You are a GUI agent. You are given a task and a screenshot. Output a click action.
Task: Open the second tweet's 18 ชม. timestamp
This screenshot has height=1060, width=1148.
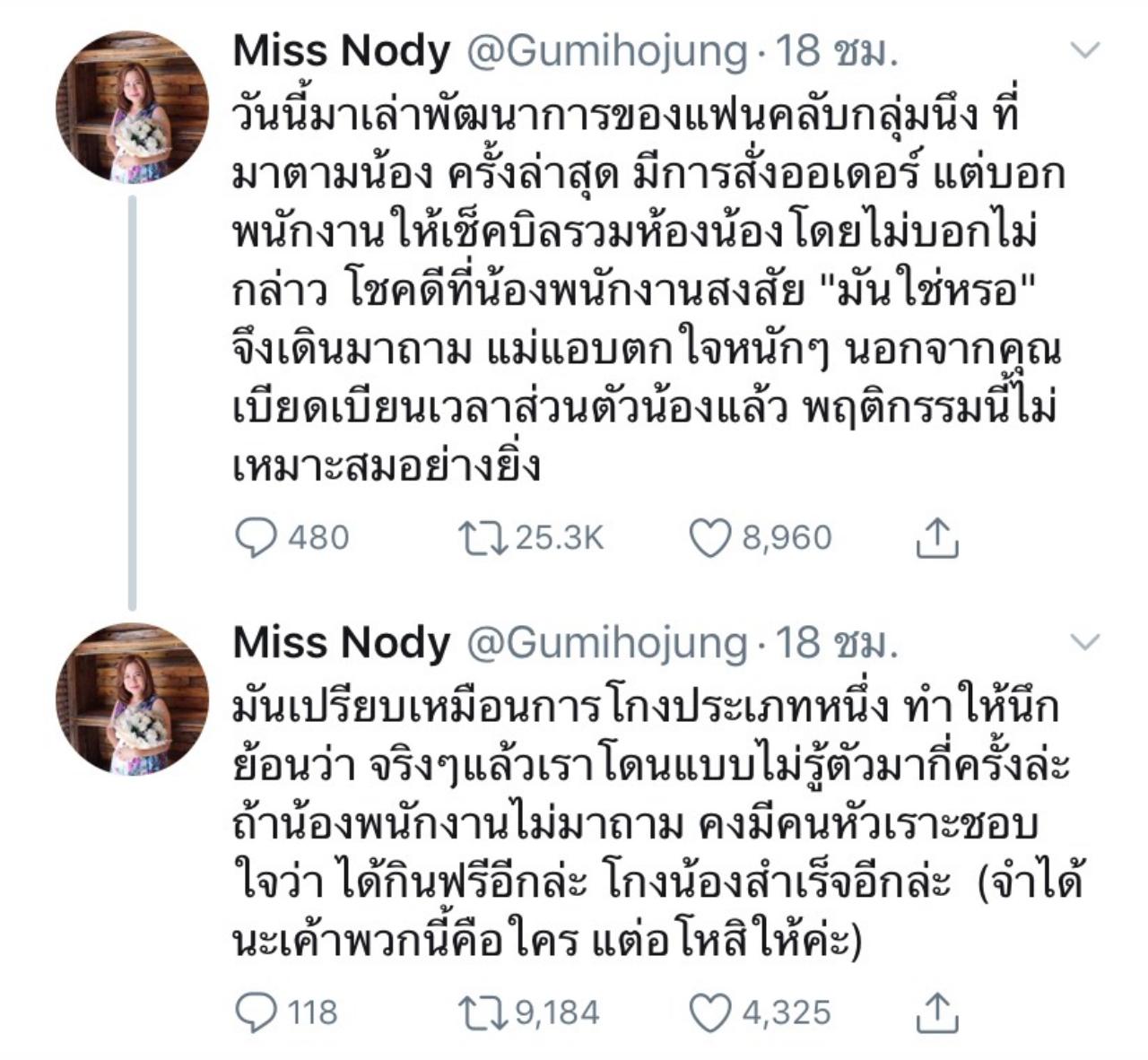pos(836,644)
